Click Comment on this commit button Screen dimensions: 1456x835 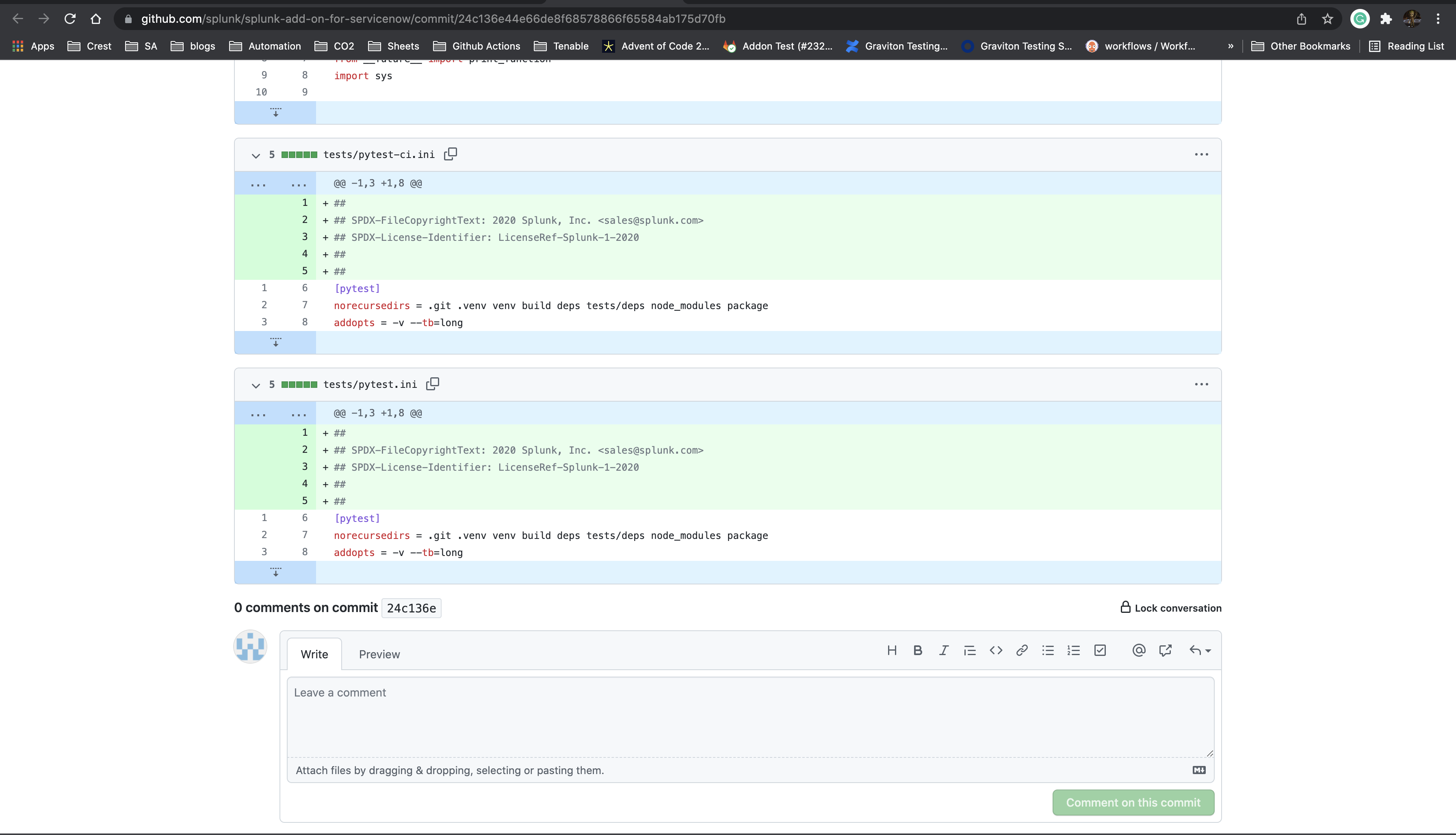coord(1133,803)
